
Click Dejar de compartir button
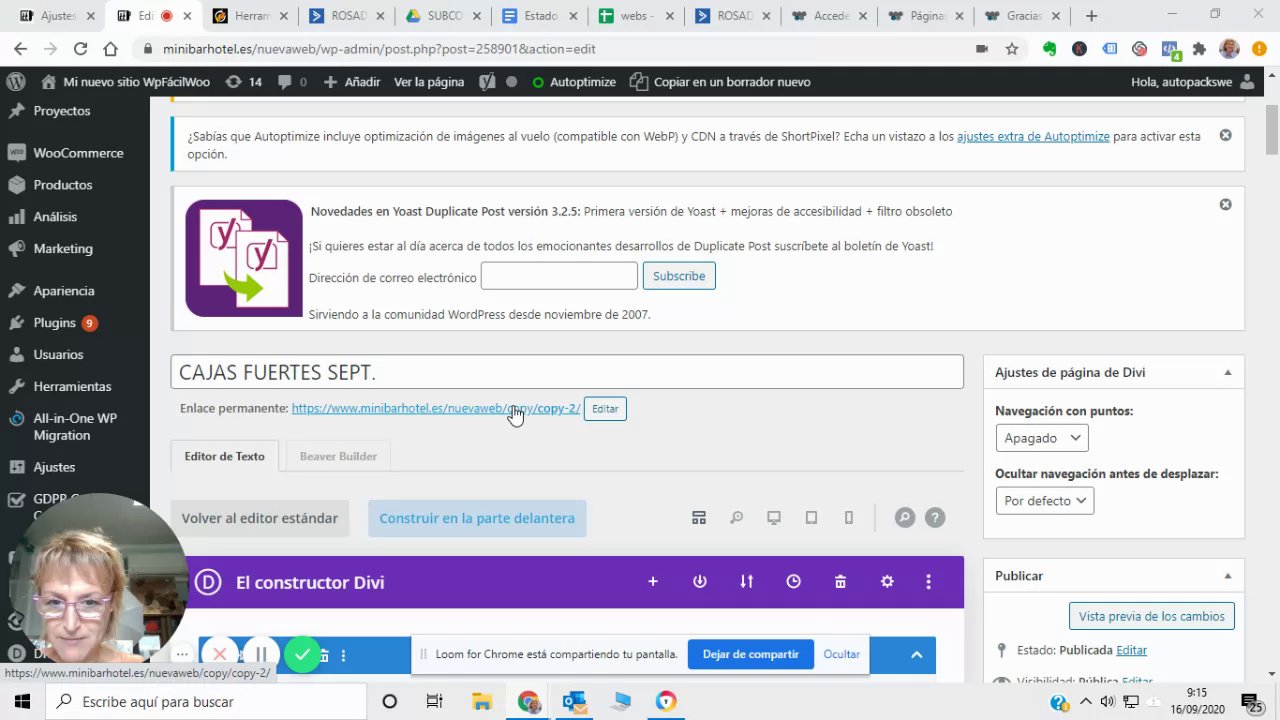[751, 654]
